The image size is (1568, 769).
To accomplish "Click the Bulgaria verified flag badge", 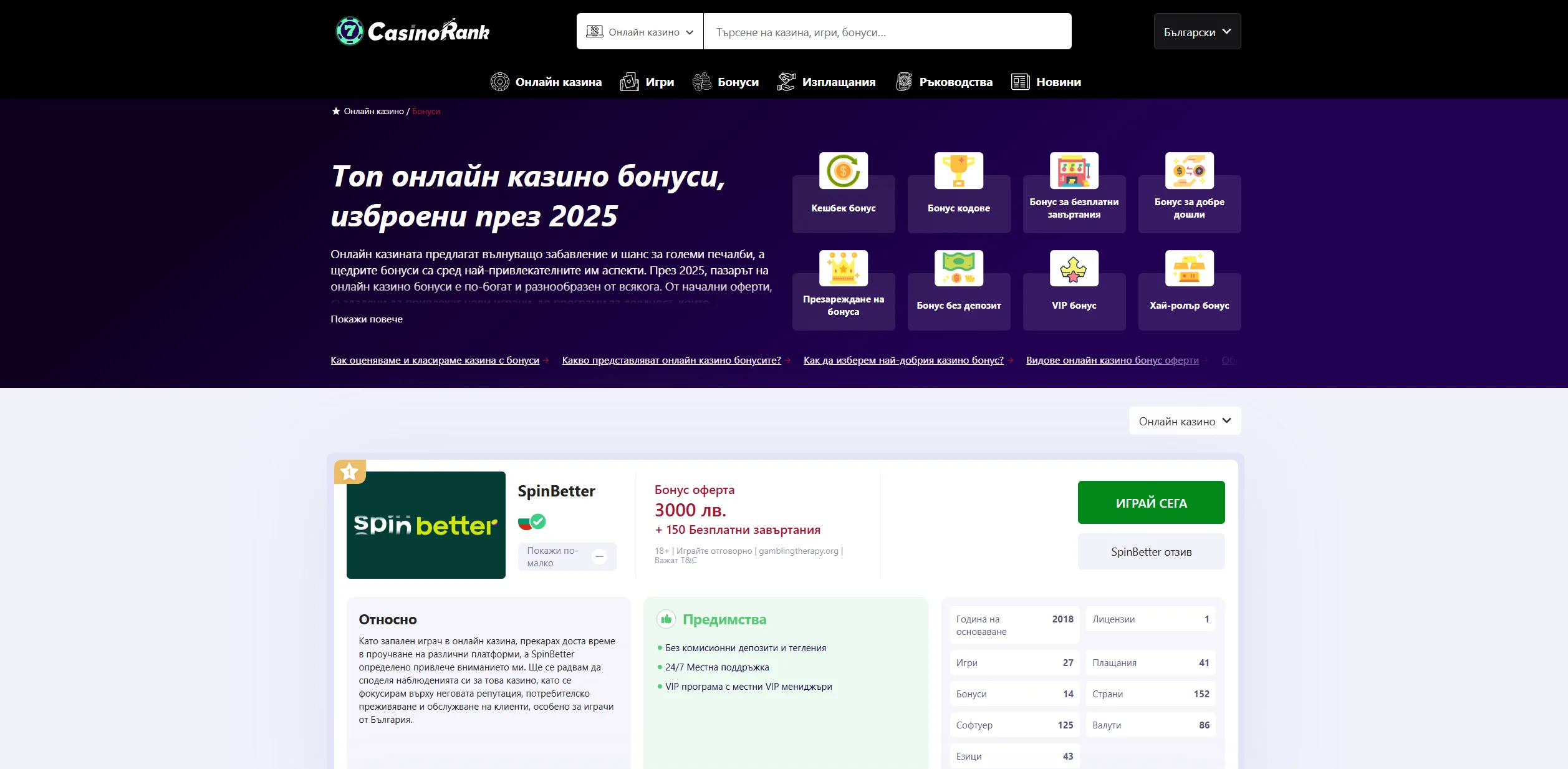I will click(532, 521).
